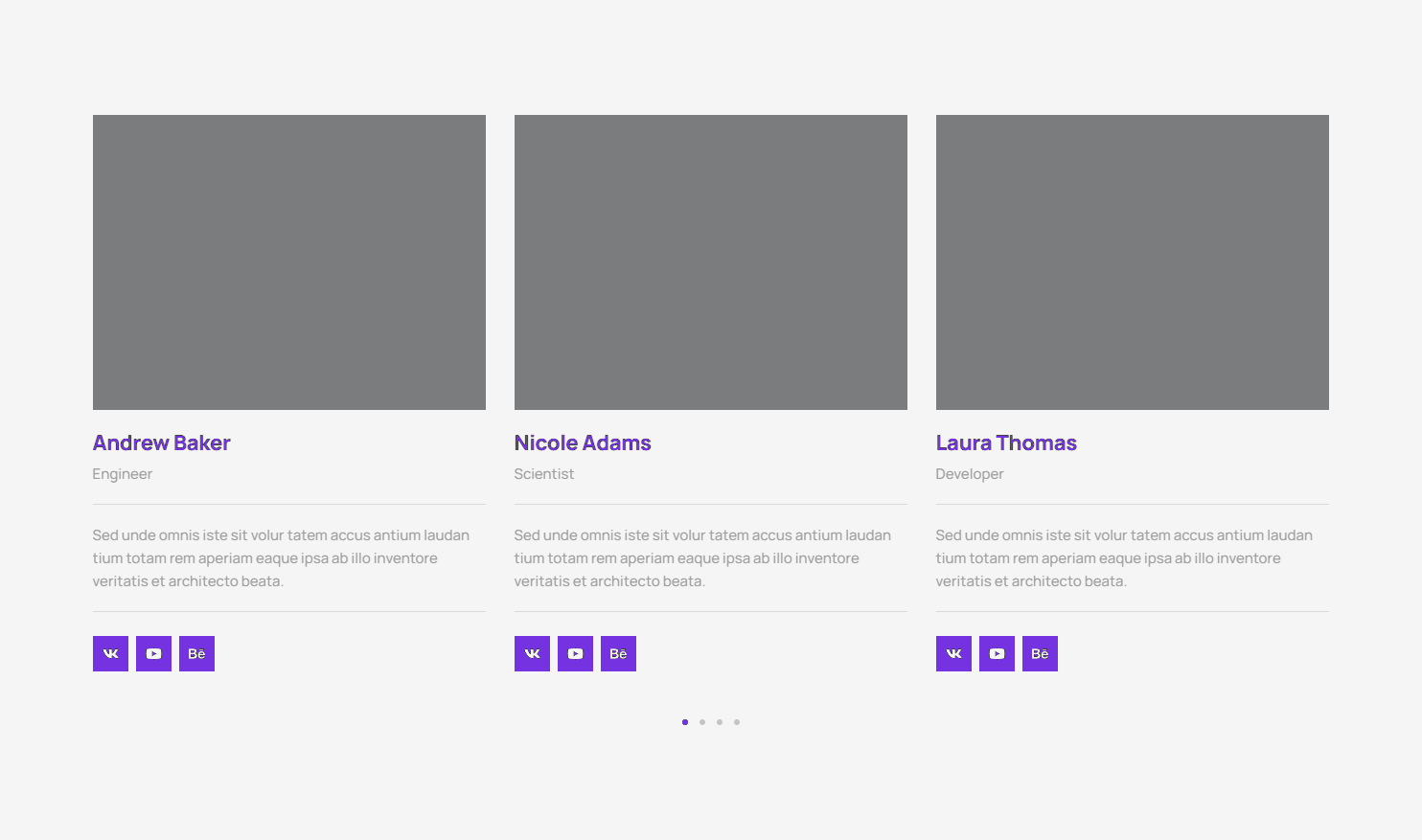
Task: Open the Laura Thomas name link
Action: pos(1006,443)
